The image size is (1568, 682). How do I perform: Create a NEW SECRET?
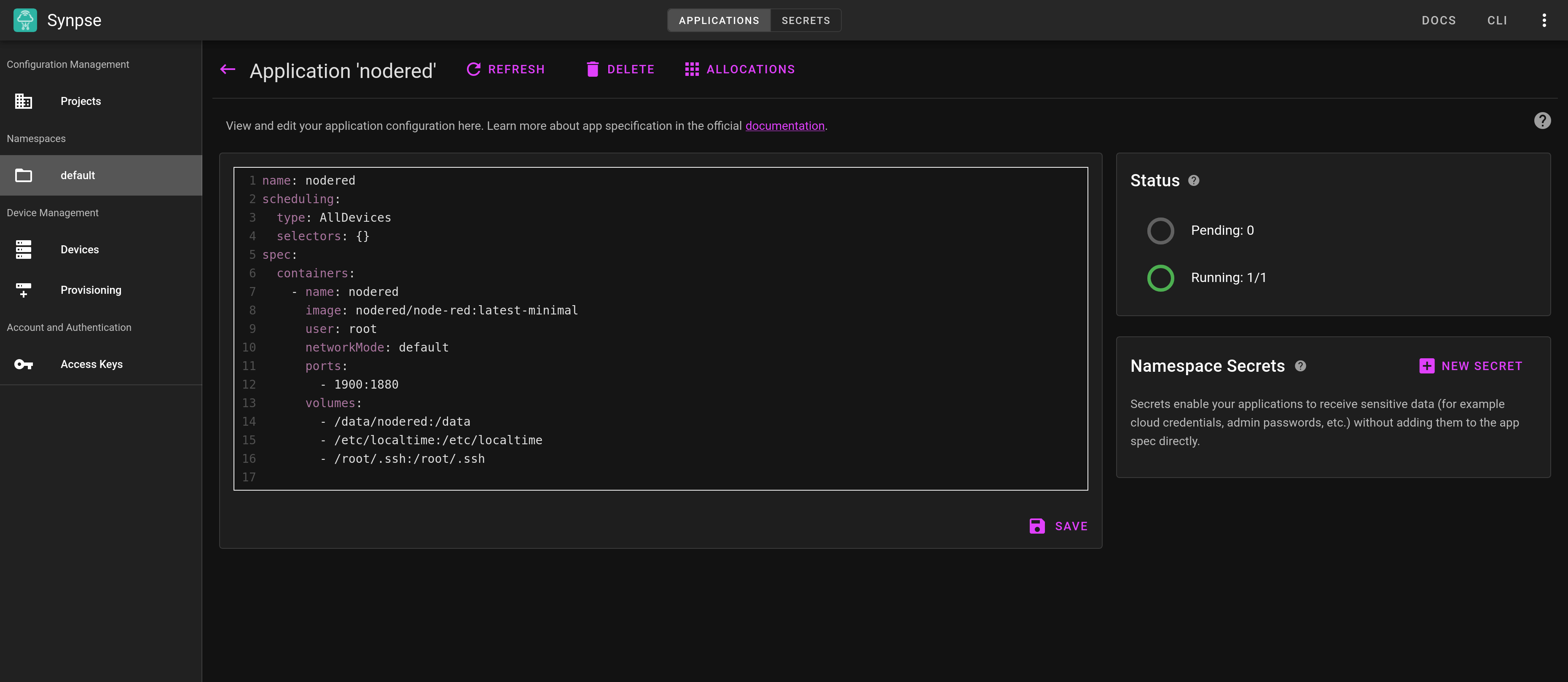click(x=1471, y=365)
